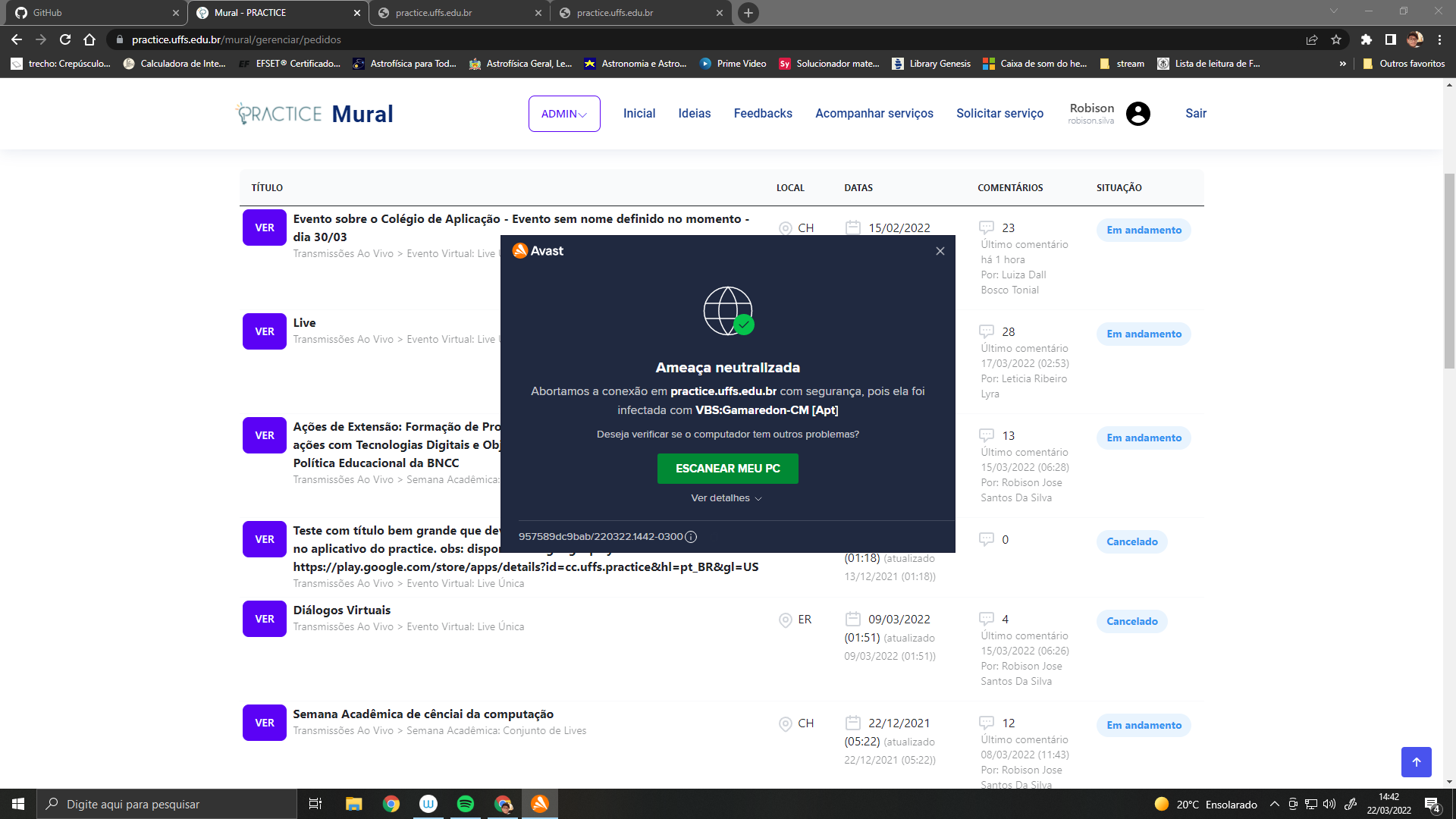This screenshot has width=1456, height=819.
Task: Click the PRACTICE Mural logo
Action: coord(313,113)
